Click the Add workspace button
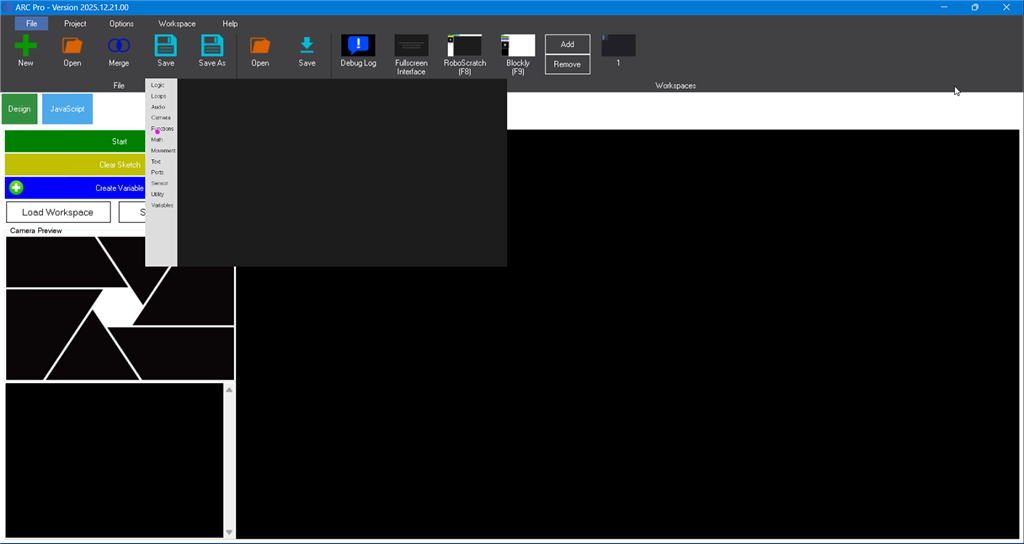1024x544 pixels. (x=567, y=44)
